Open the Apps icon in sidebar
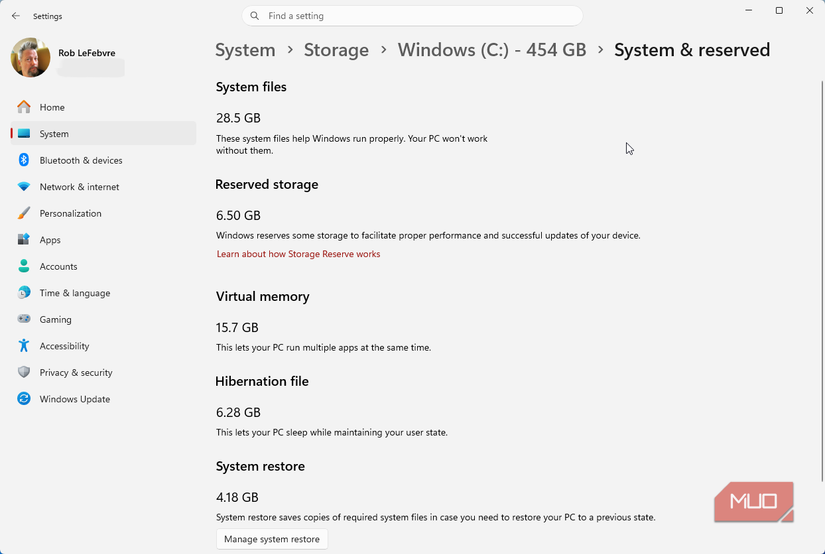Image resolution: width=825 pixels, height=554 pixels. point(23,240)
